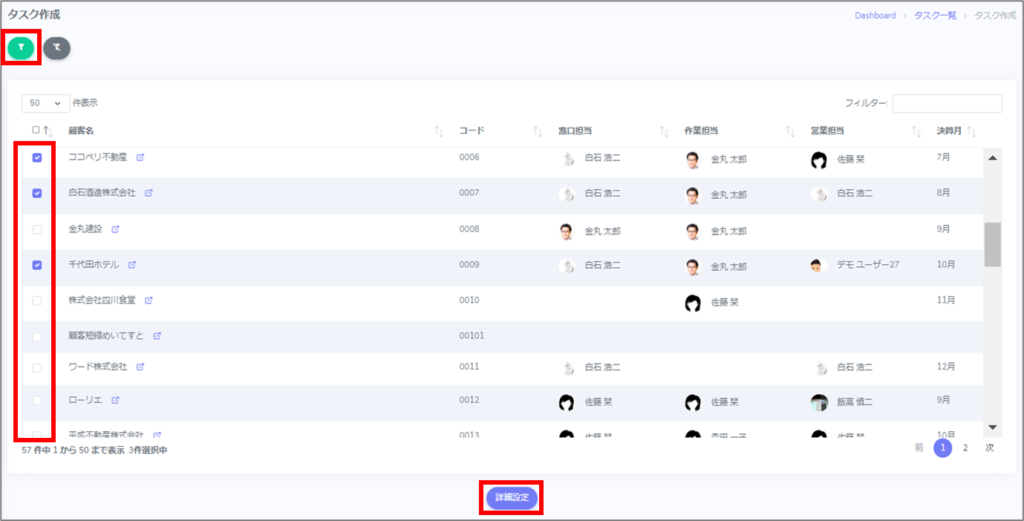Viewport: 1024px width, 521px height.
Task: Open external link icon beside 株式会社四川食堂
Action: pyautogui.click(x=147, y=300)
